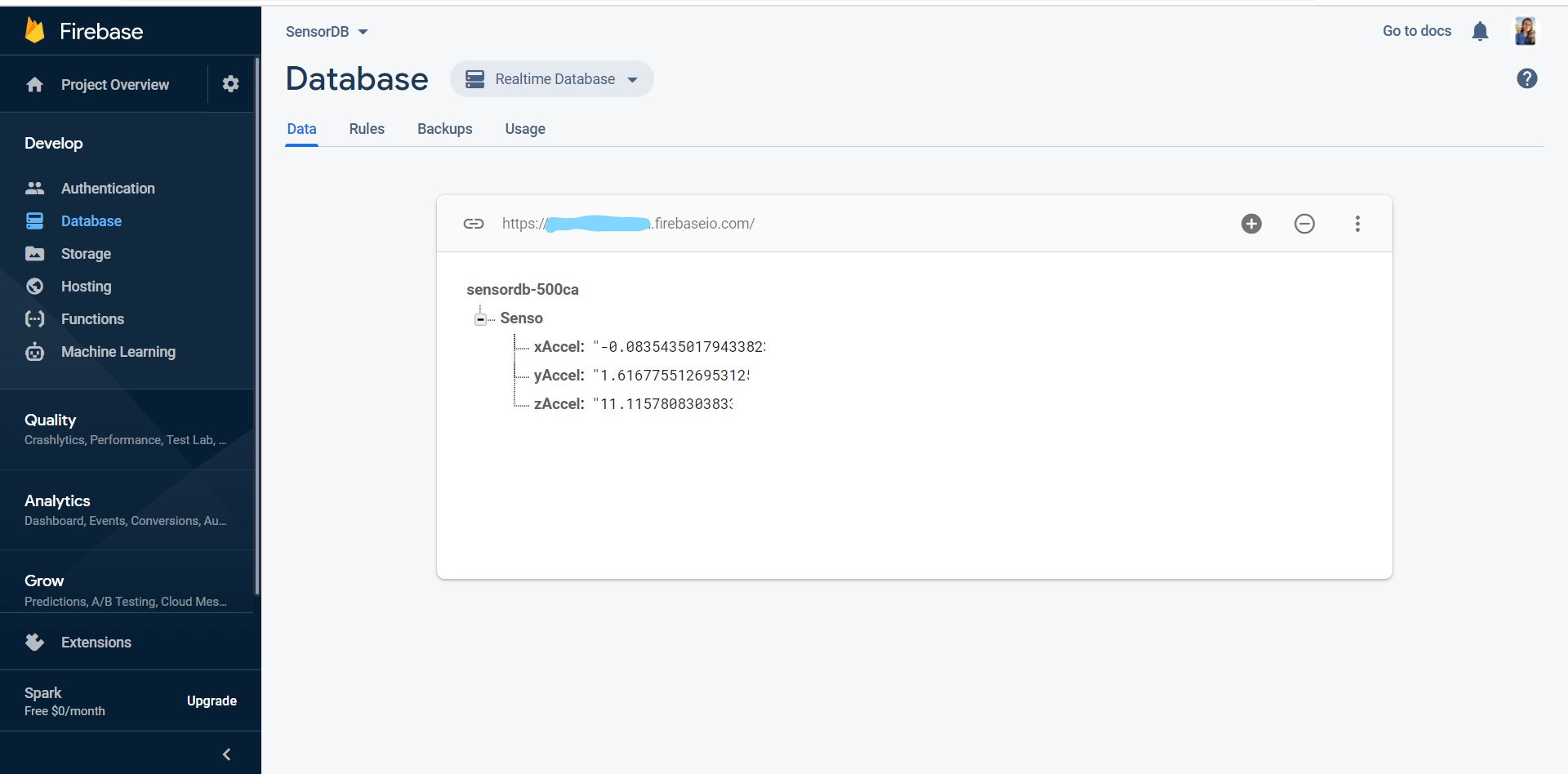This screenshot has width=1568, height=774.
Task: Select the xAccel key
Action: tap(559, 347)
